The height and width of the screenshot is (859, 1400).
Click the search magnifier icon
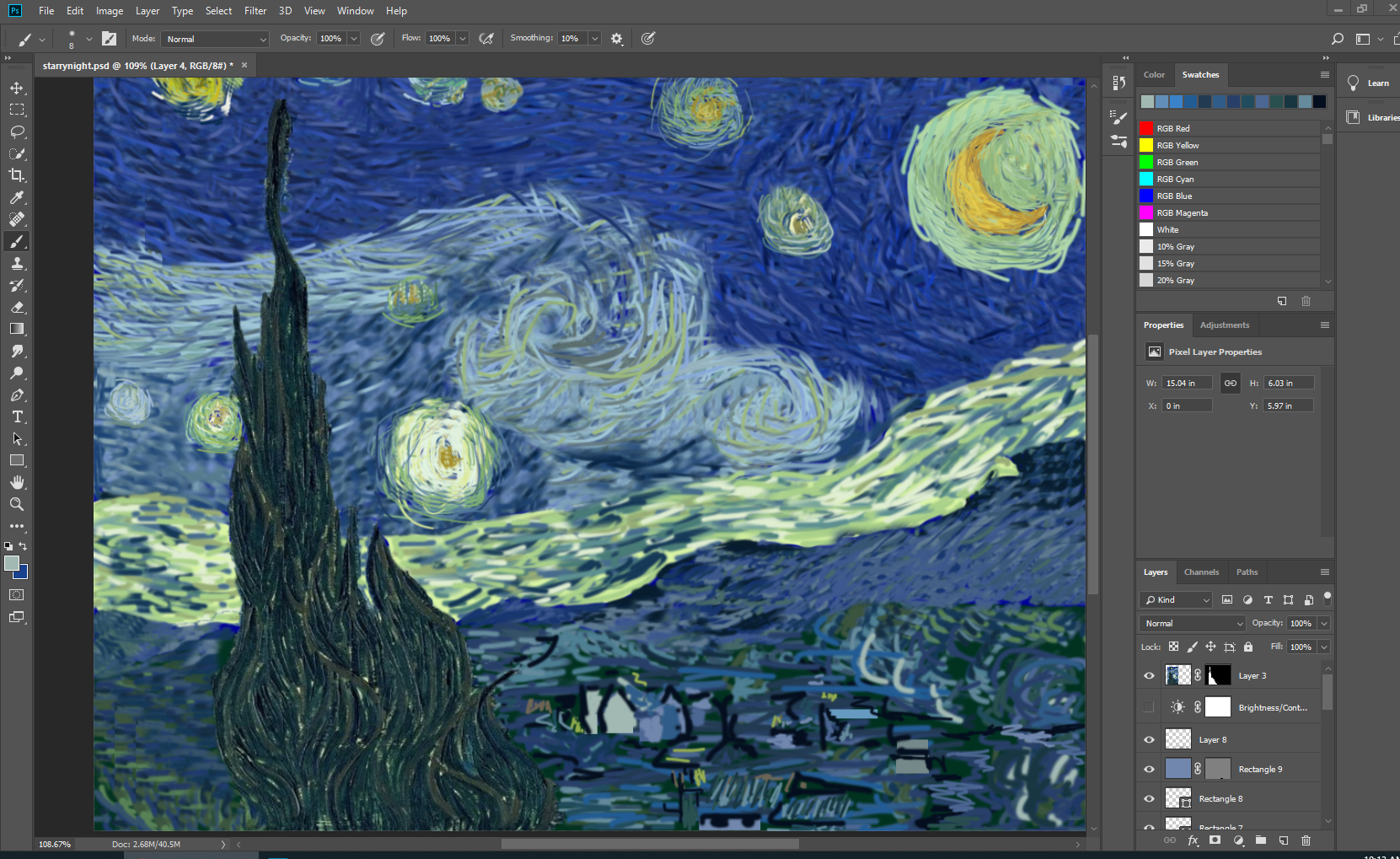pos(1337,39)
